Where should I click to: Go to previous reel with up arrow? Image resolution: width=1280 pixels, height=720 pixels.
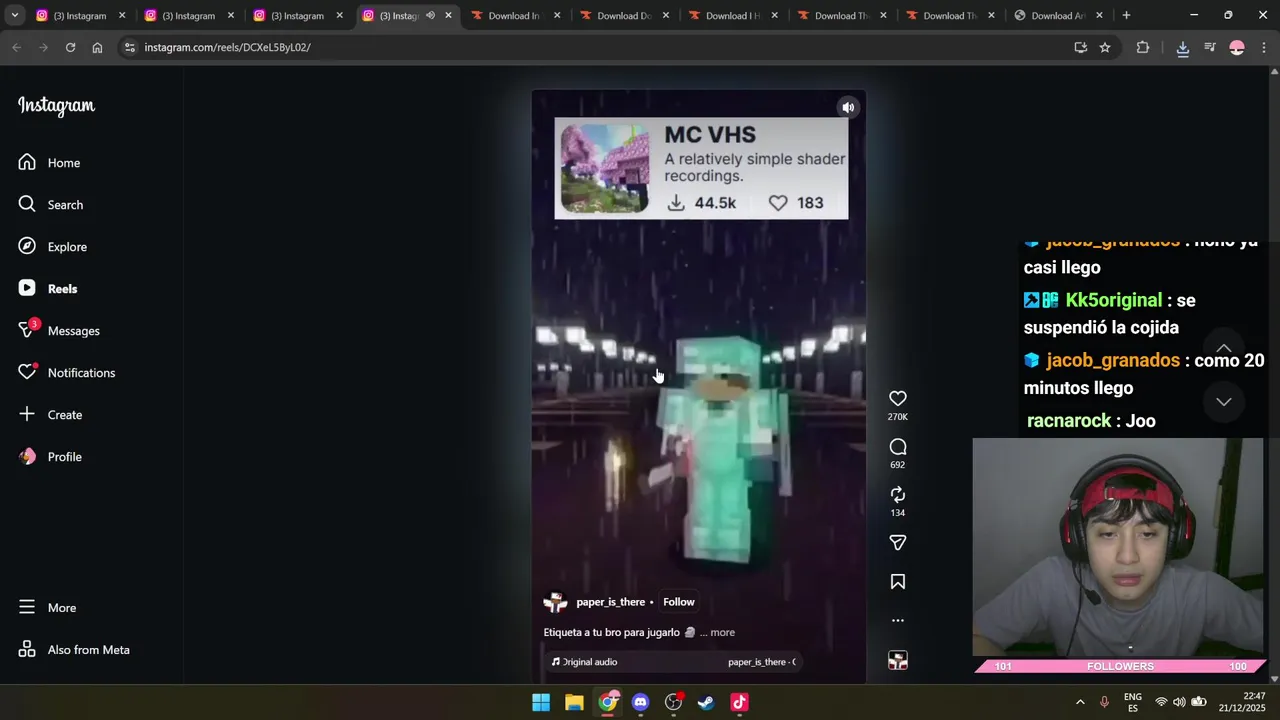1223,348
